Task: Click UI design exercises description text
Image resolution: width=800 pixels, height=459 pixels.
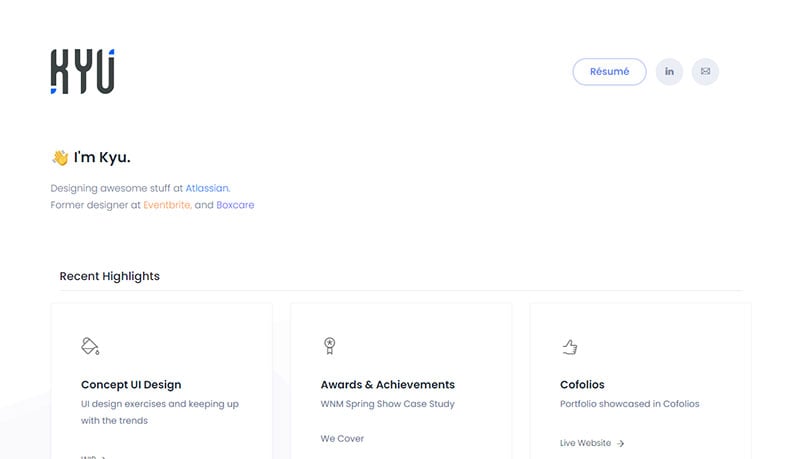Action: point(160,412)
